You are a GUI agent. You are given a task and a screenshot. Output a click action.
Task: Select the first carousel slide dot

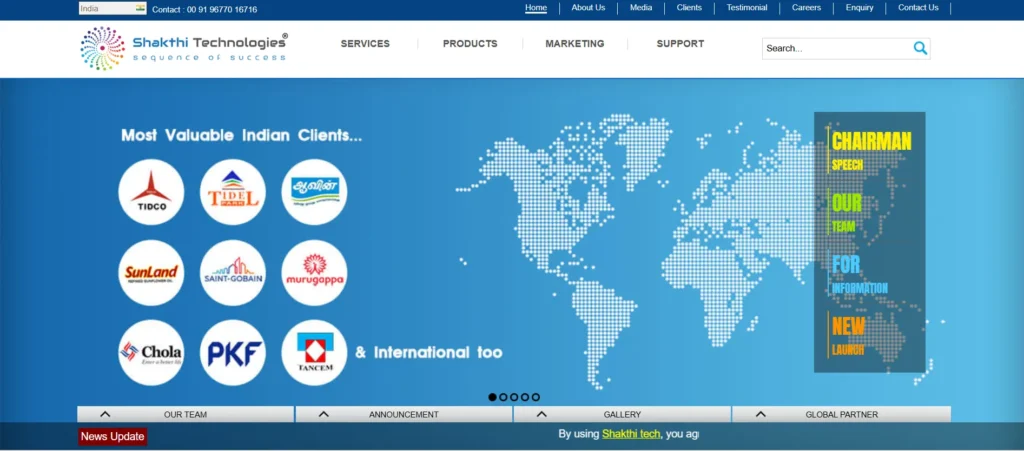point(492,397)
